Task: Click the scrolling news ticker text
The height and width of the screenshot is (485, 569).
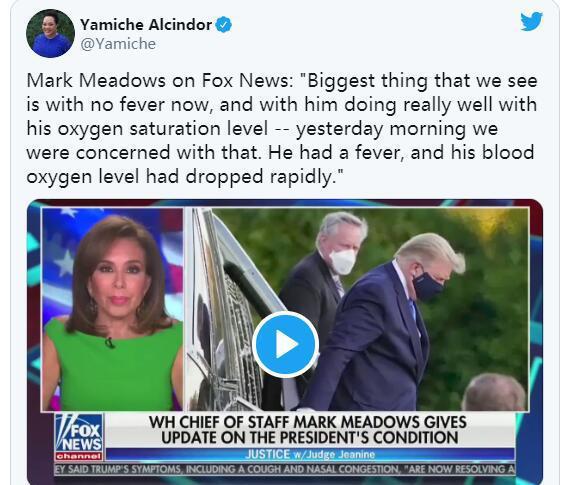Action: (285, 469)
